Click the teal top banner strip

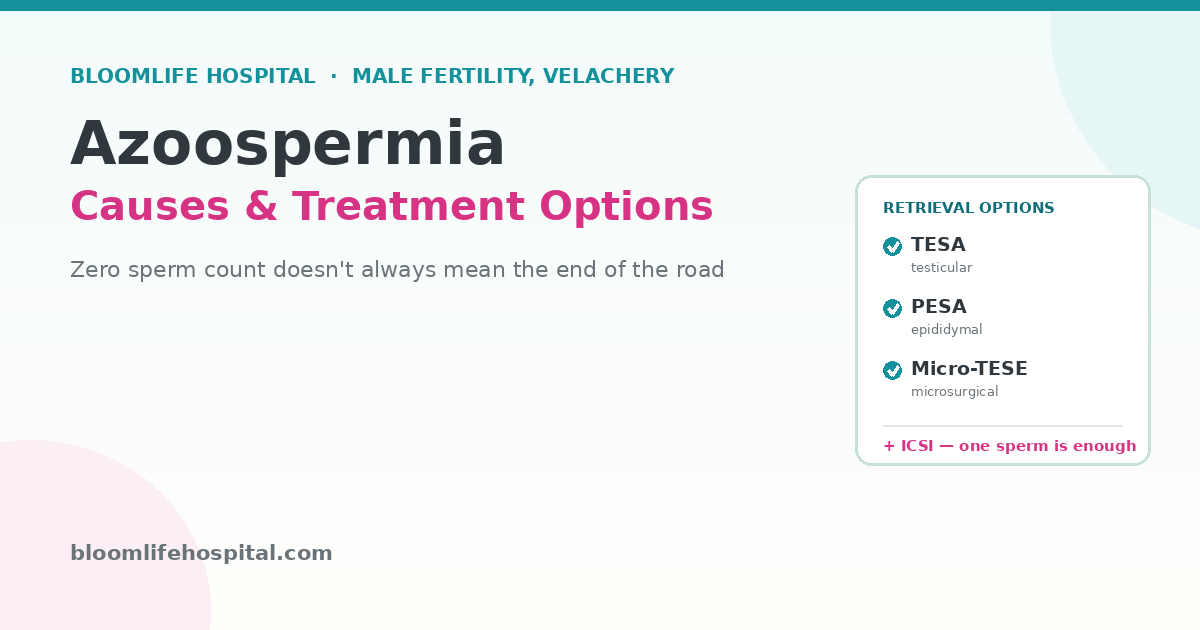[600, 5]
